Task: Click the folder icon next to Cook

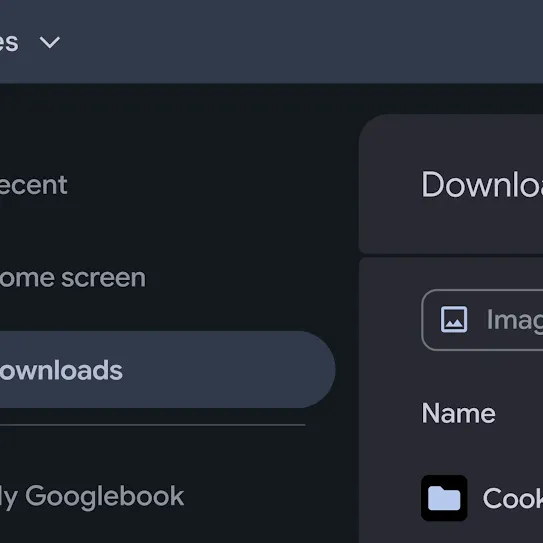Action: 444,498
